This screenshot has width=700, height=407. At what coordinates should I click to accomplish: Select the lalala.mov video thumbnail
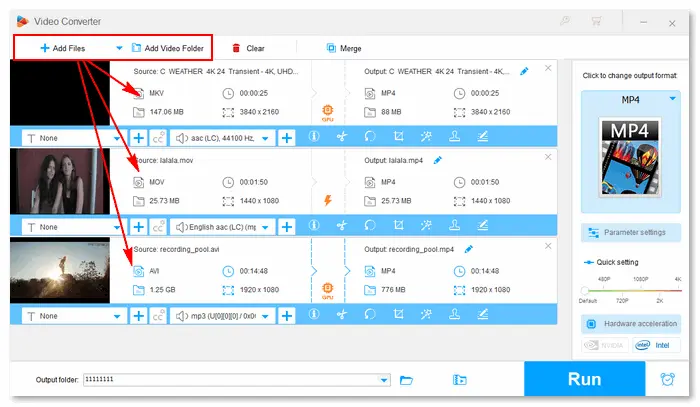click(60, 181)
